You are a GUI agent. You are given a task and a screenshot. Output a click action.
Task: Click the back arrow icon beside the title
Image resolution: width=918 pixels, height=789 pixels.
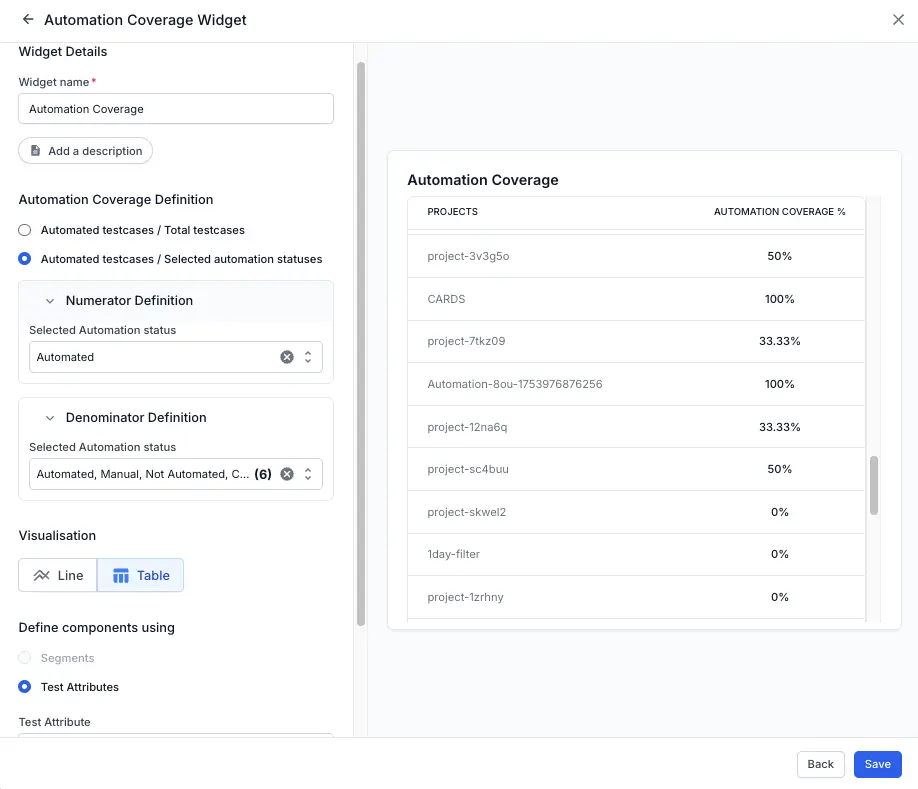click(x=28, y=20)
